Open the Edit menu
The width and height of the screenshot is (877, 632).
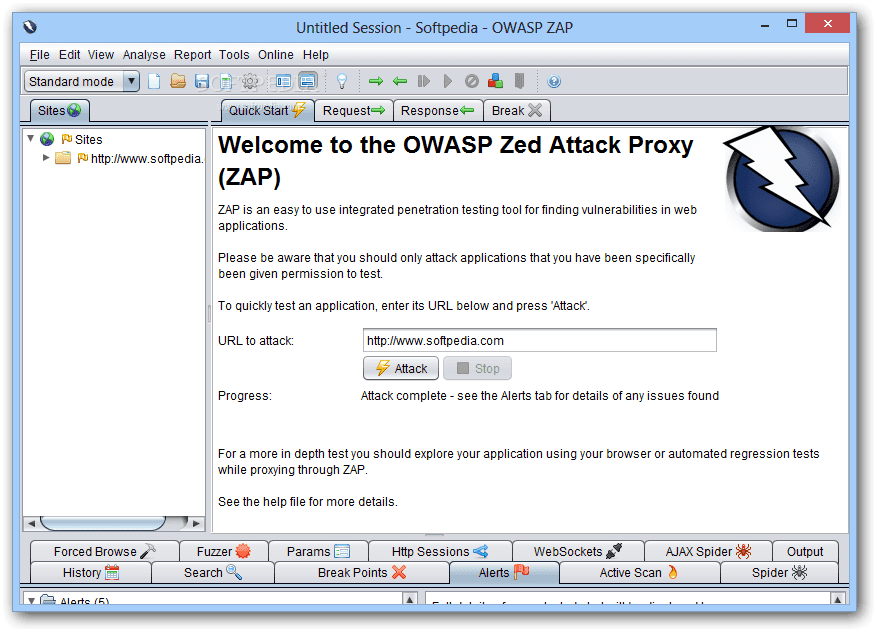[69, 55]
